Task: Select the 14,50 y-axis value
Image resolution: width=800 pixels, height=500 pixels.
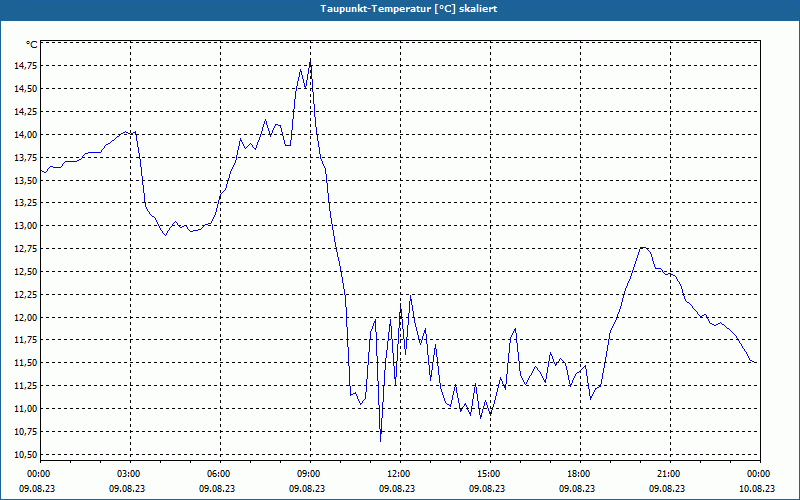Action: 27,89
